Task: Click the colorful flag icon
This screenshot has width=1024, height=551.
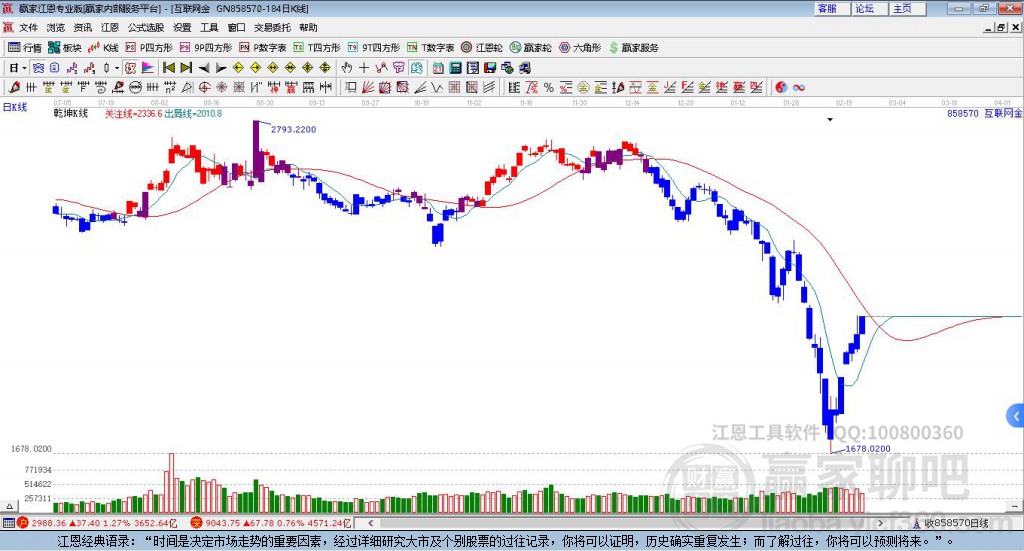Action: click(x=148, y=68)
